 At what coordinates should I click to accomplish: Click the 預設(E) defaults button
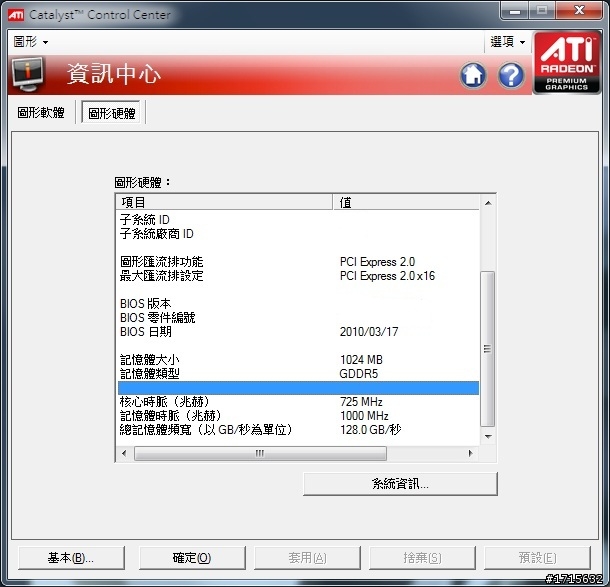[x=537, y=558]
